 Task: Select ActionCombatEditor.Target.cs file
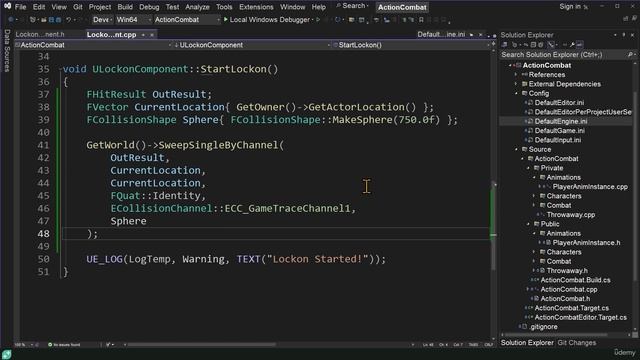click(x=580, y=317)
